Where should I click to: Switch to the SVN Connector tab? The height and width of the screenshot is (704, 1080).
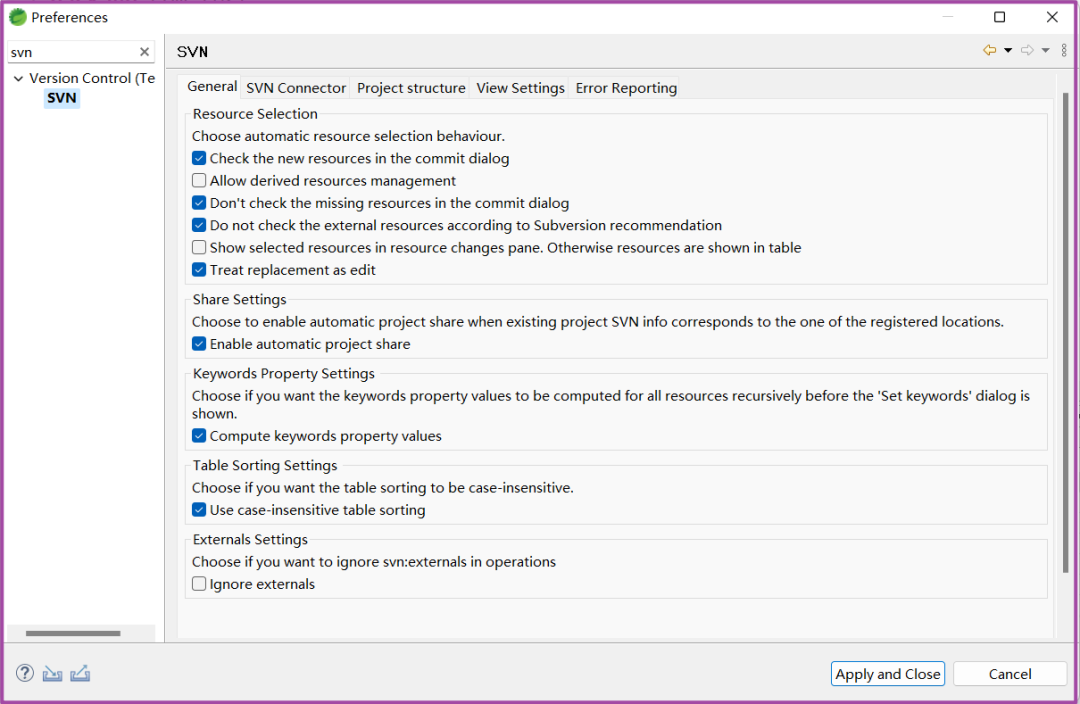(296, 88)
